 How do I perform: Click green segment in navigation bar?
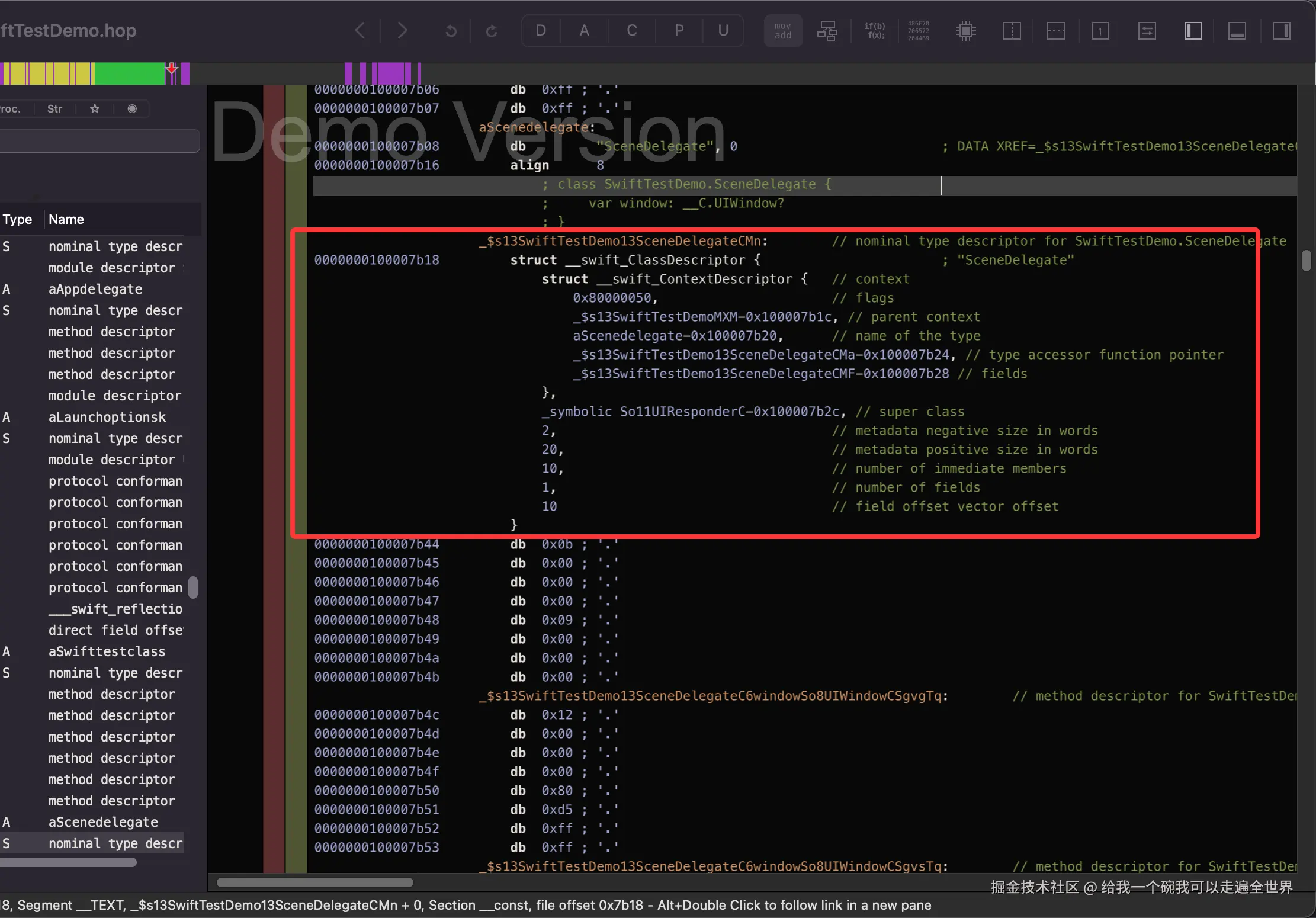129,74
